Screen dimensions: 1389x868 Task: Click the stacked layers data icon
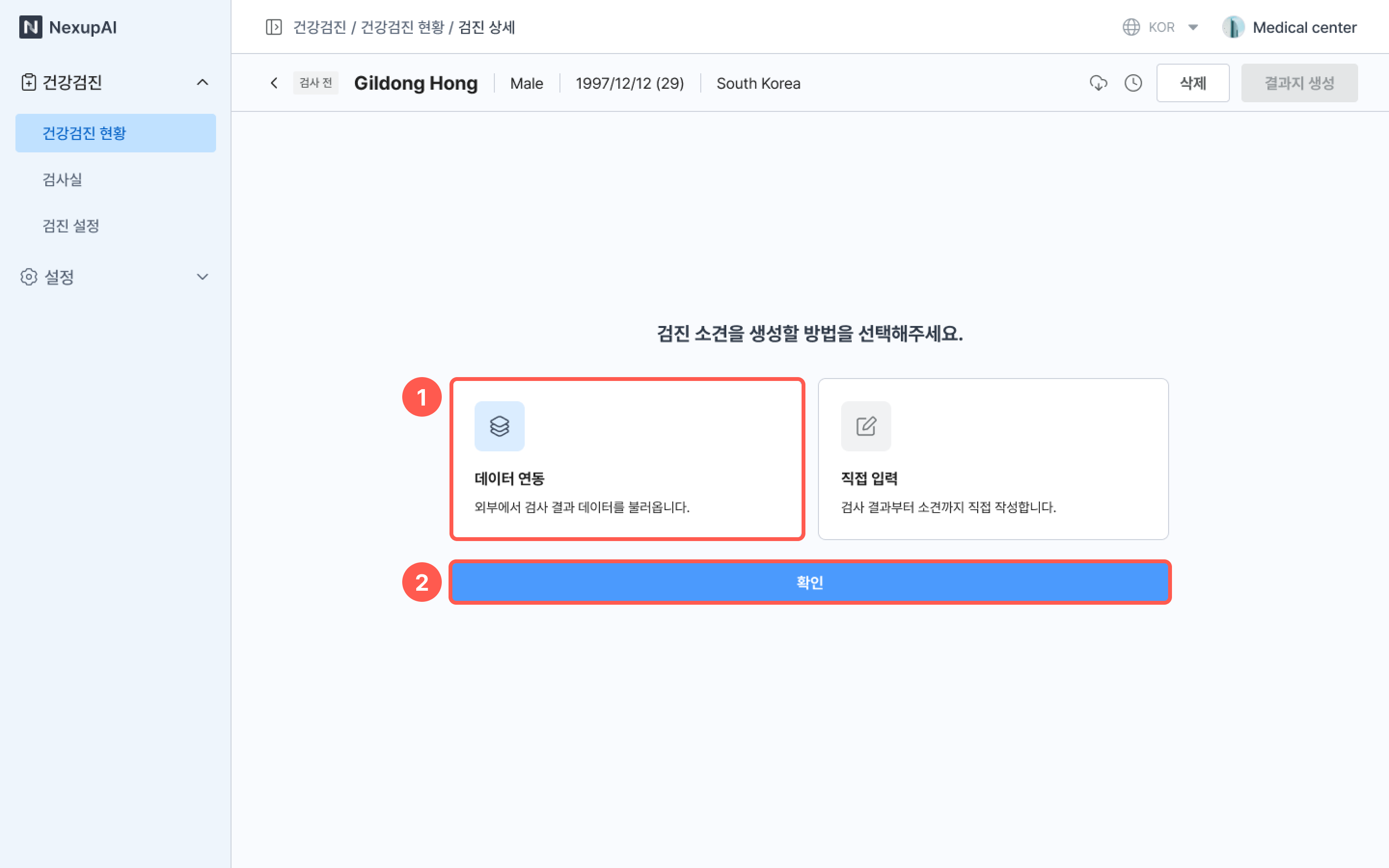click(x=499, y=426)
